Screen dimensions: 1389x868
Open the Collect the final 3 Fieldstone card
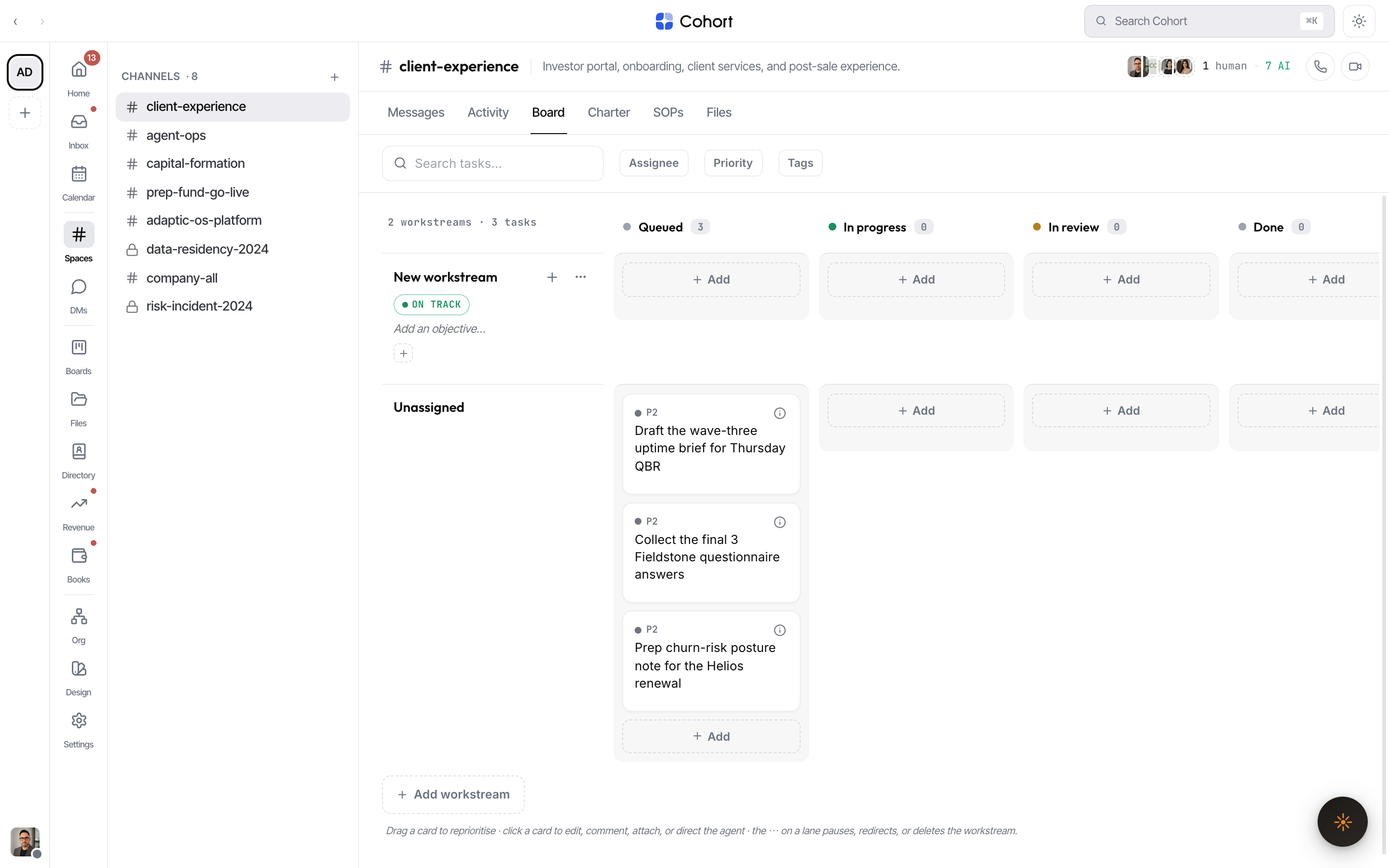[711, 553]
